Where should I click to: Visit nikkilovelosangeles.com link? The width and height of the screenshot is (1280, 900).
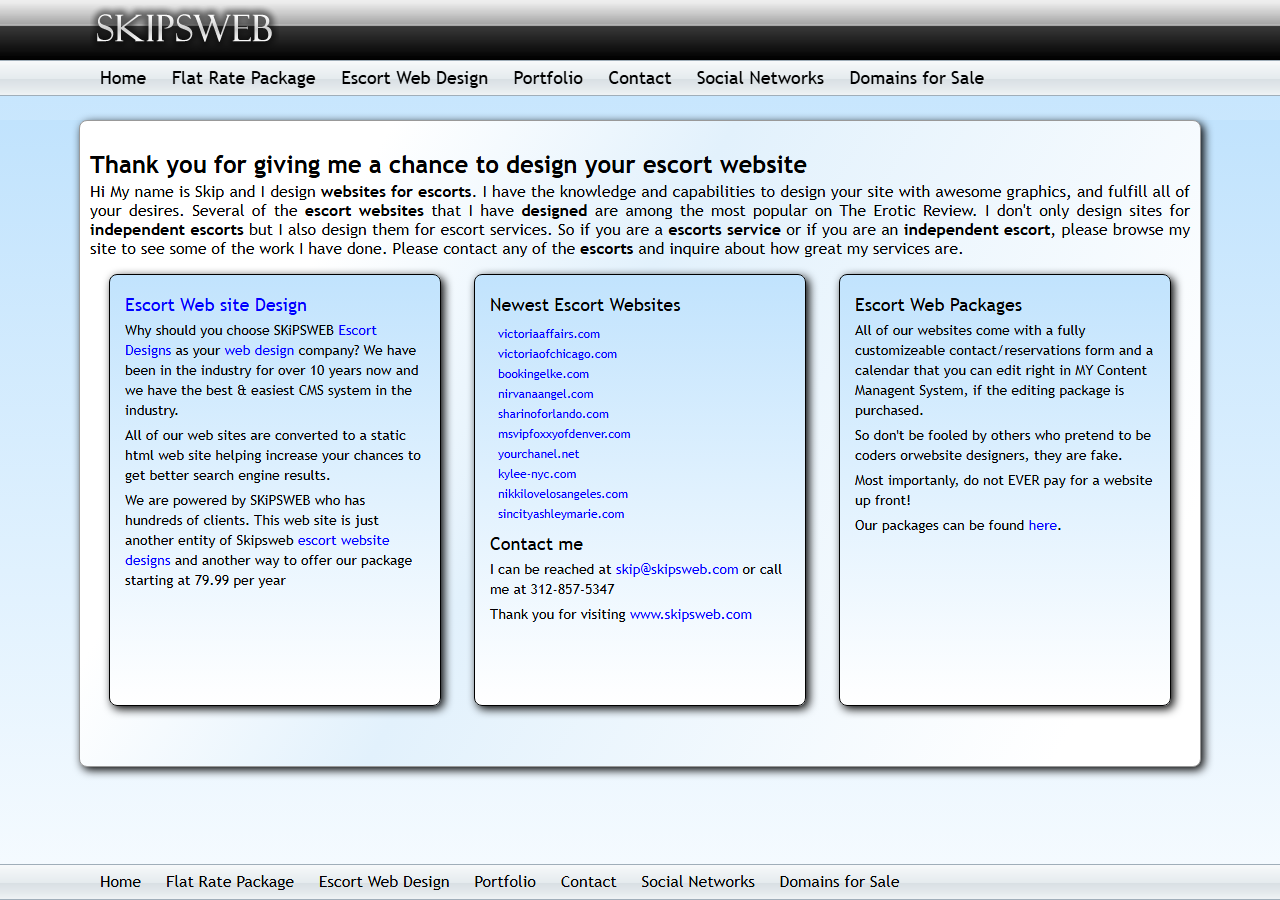click(x=563, y=494)
